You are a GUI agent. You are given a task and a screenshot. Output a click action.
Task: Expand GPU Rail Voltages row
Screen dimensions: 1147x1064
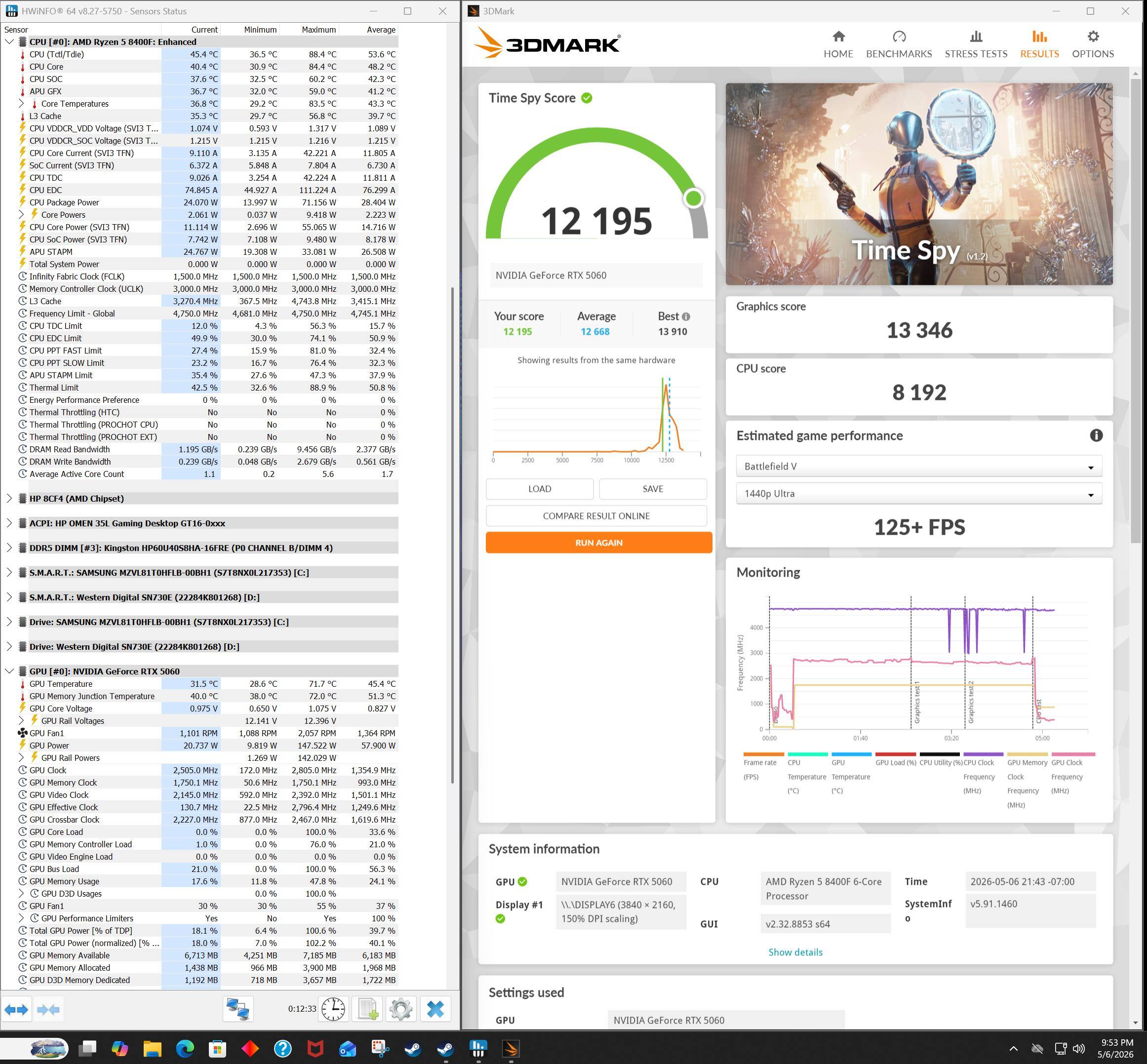coord(21,721)
